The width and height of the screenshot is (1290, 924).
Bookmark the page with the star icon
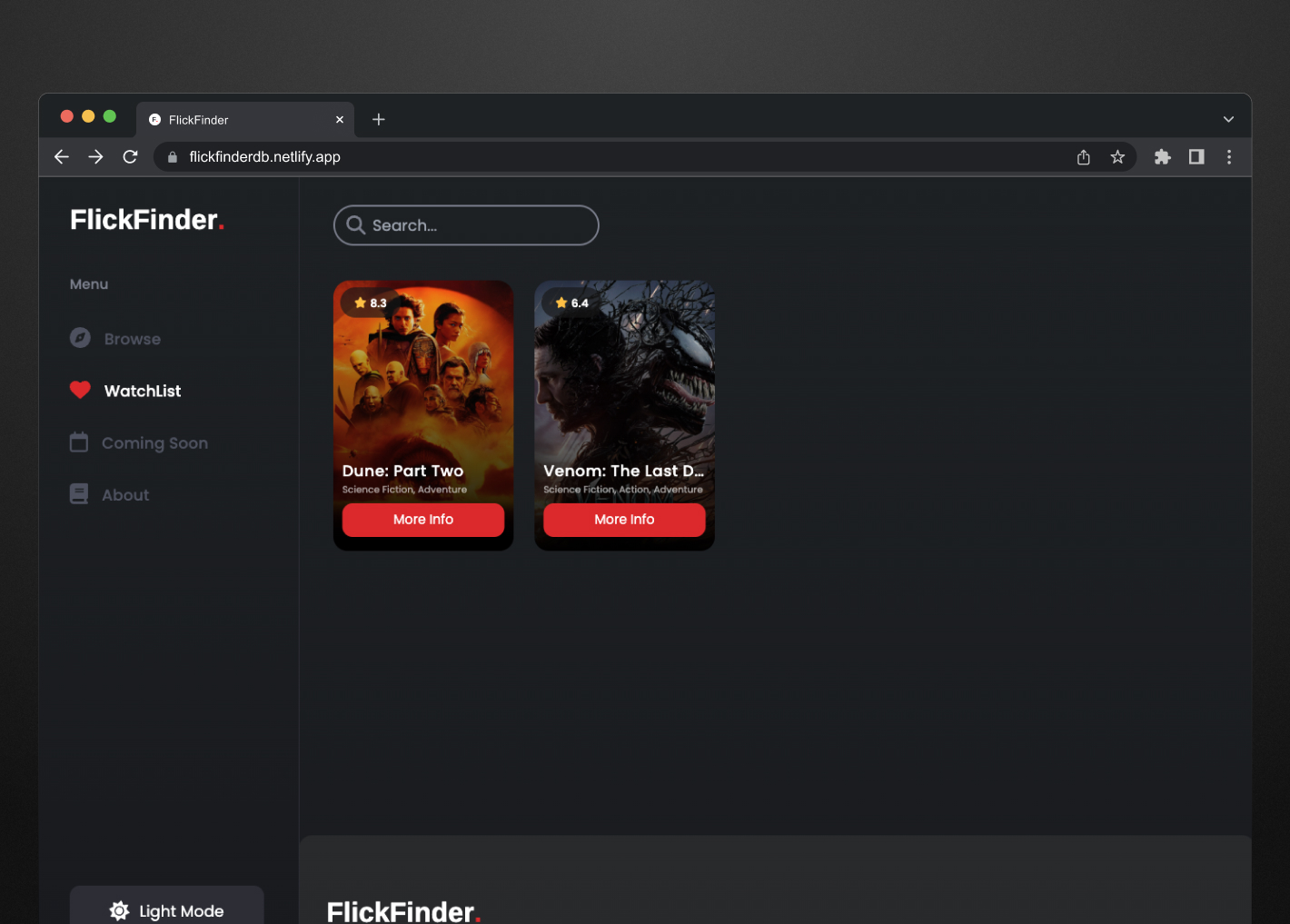[x=1117, y=157]
